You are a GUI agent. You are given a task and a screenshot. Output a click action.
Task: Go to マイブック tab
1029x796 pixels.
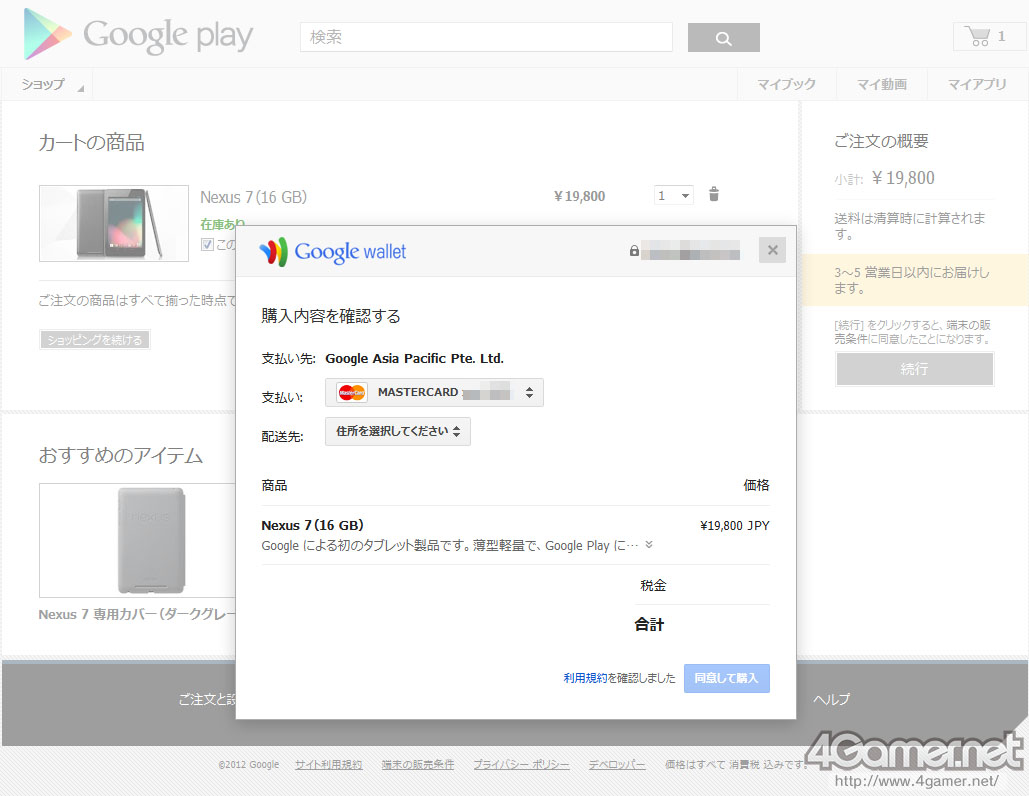click(786, 84)
